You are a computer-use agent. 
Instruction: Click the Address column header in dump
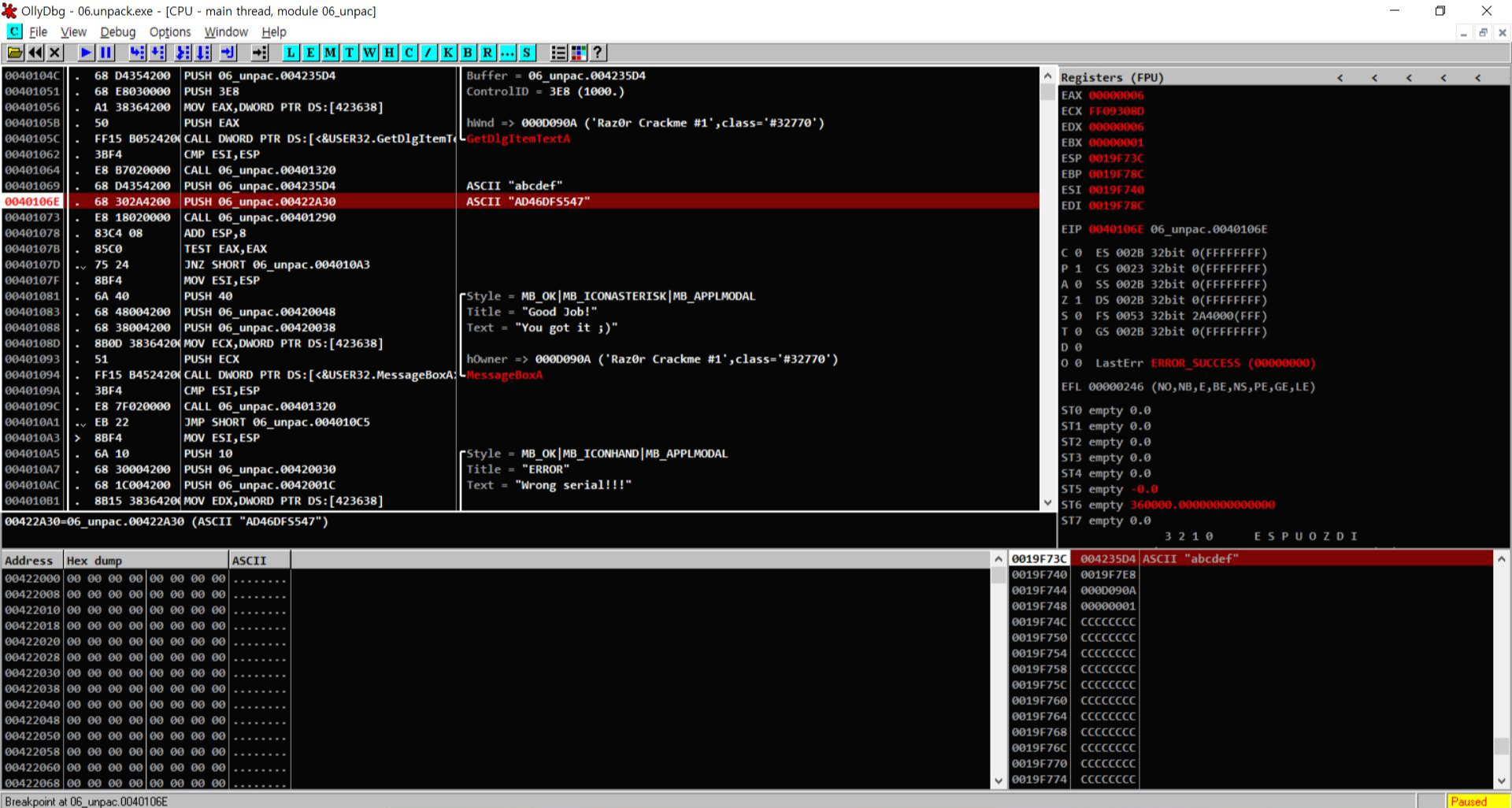pos(32,561)
